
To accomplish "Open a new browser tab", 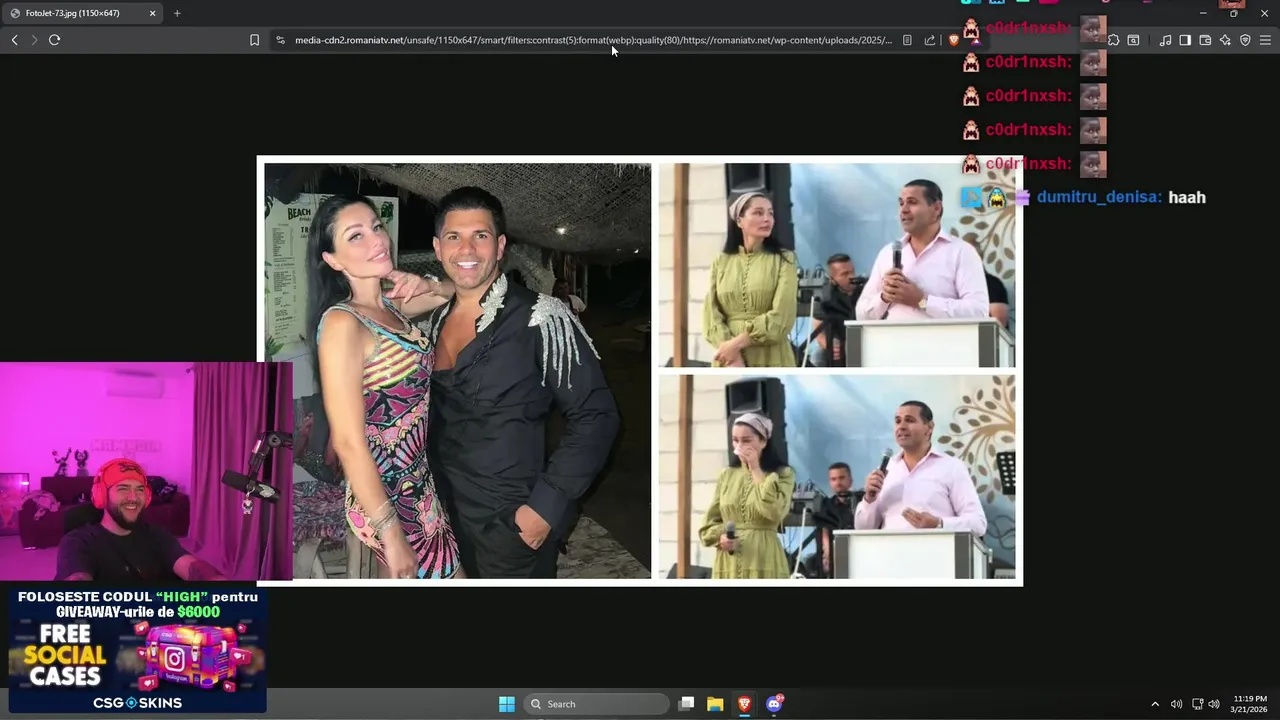I will click(x=177, y=13).
